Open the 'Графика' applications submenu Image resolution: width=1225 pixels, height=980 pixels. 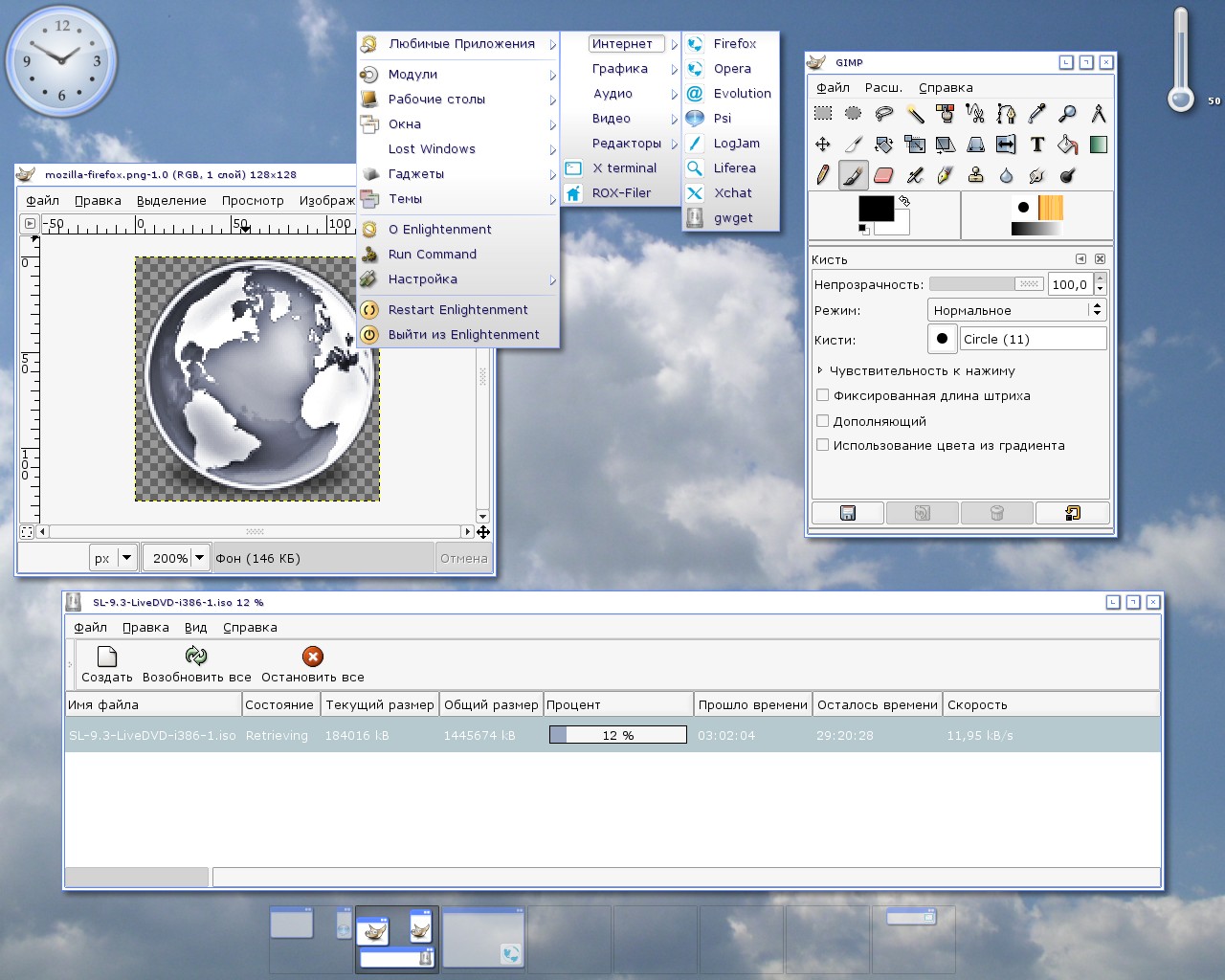621,68
